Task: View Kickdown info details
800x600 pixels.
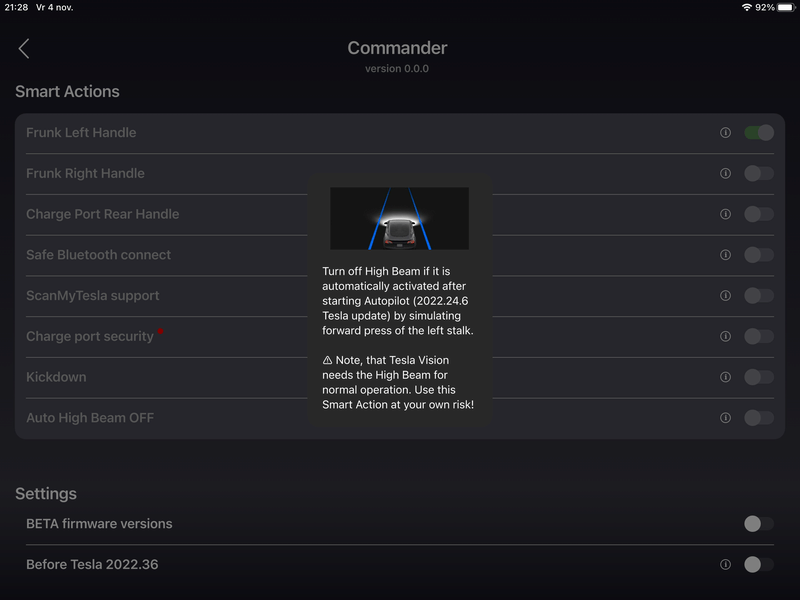Action: tap(725, 377)
